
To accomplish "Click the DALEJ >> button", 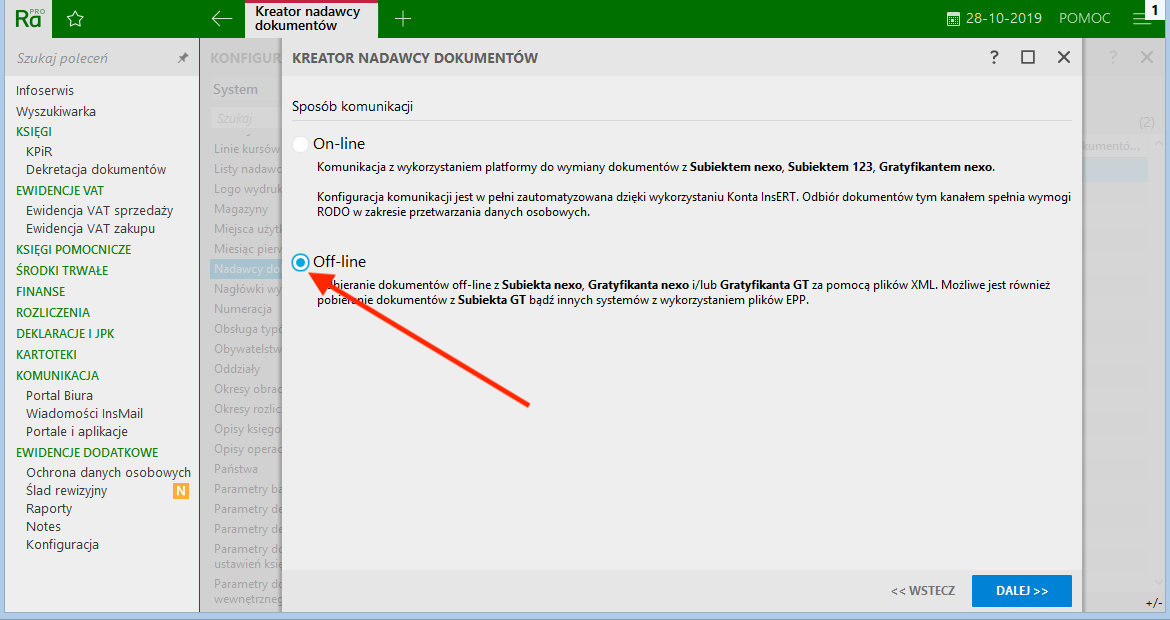I will [x=1021, y=591].
